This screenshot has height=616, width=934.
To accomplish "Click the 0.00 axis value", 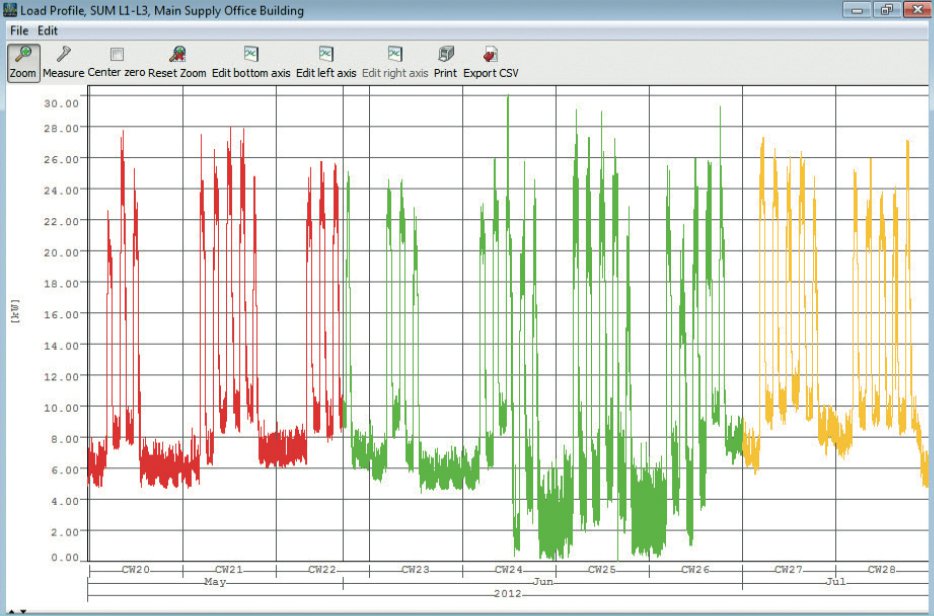I will point(65,558).
